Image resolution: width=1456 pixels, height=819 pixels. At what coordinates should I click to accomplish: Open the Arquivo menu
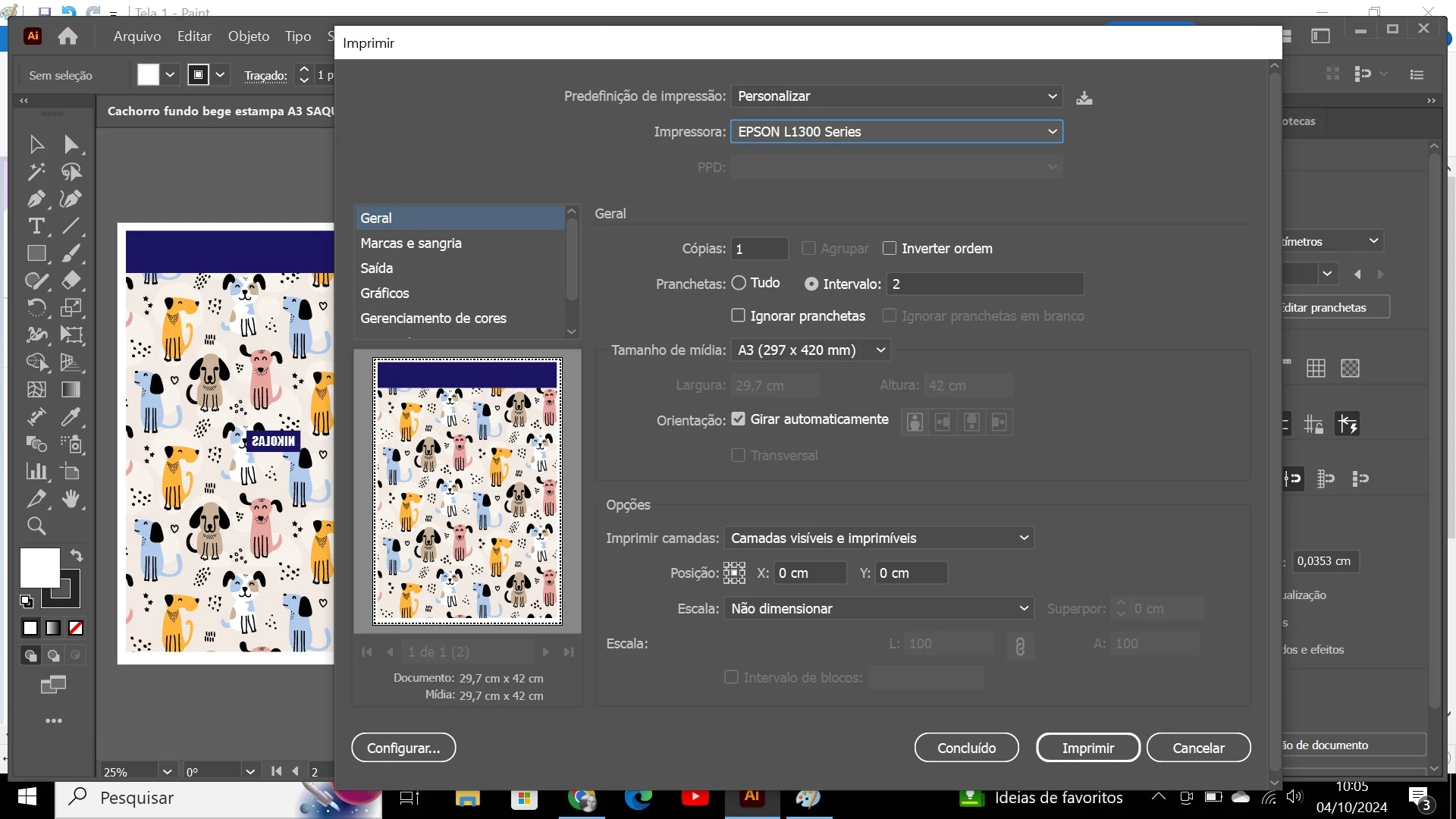pyautogui.click(x=137, y=36)
